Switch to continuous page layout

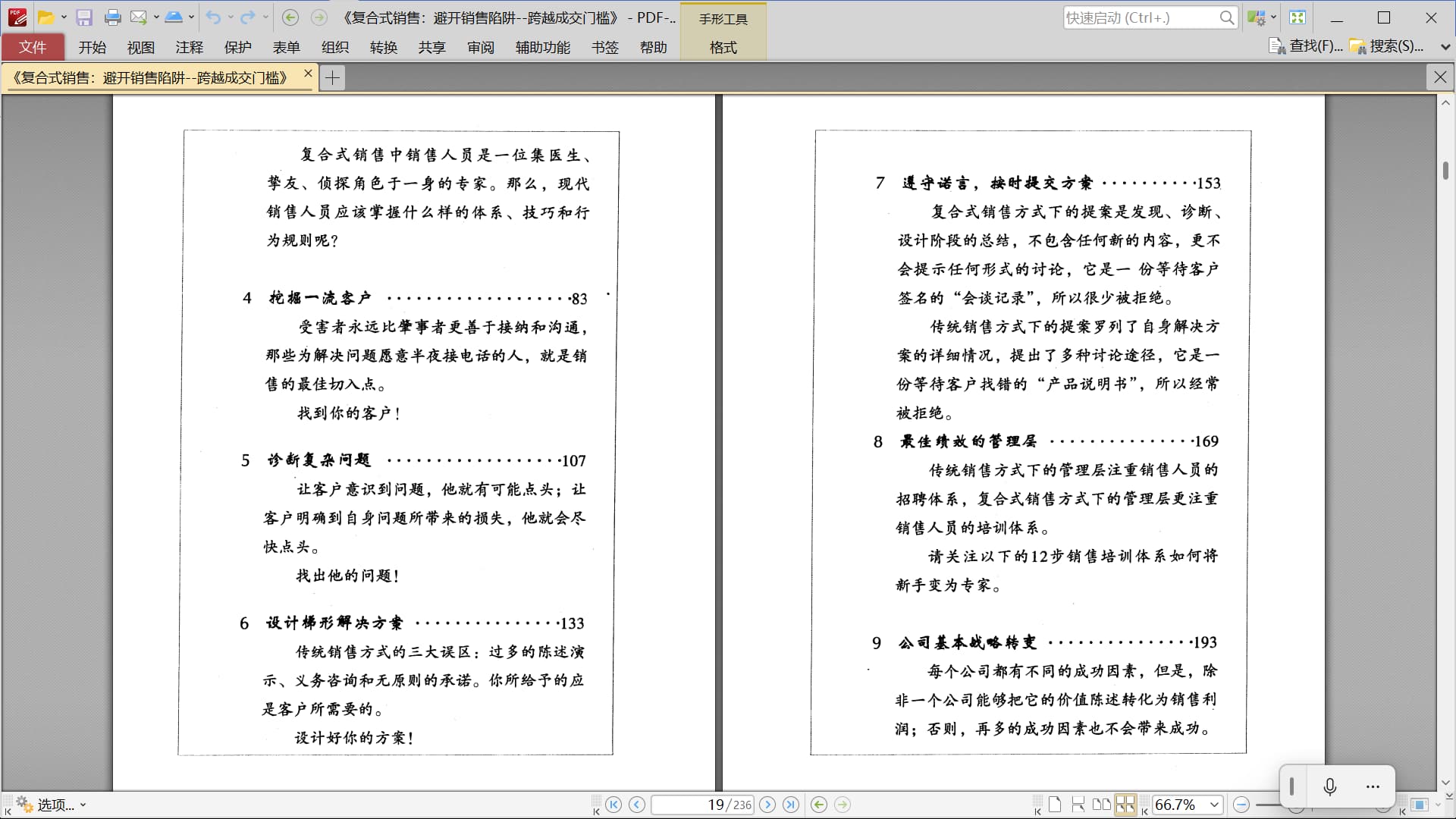(x=1078, y=805)
